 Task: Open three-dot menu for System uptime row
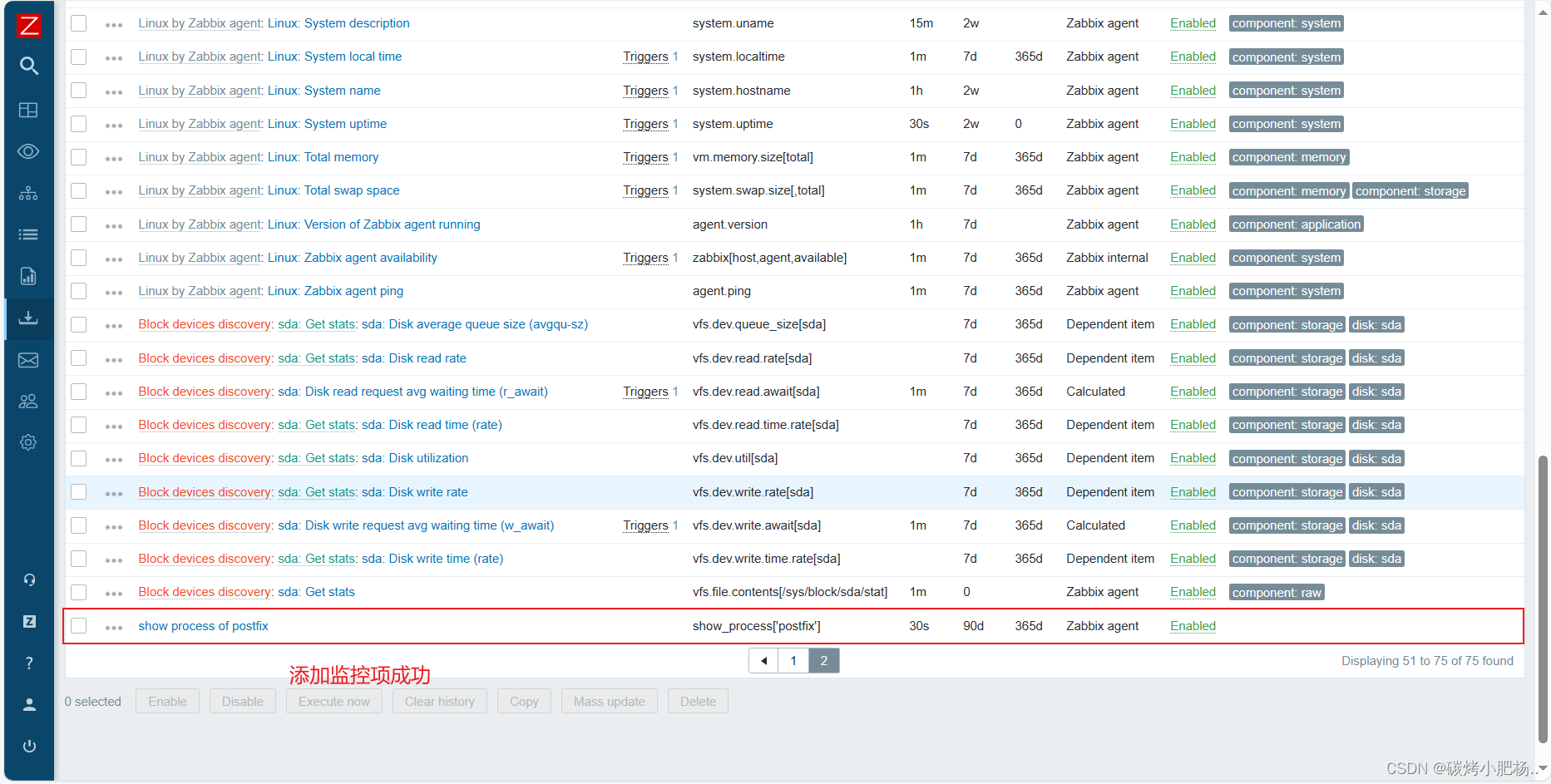[114, 126]
